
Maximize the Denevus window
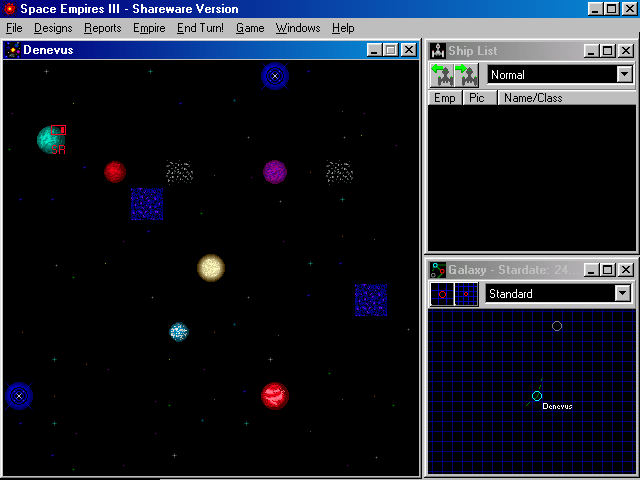click(391, 50)
